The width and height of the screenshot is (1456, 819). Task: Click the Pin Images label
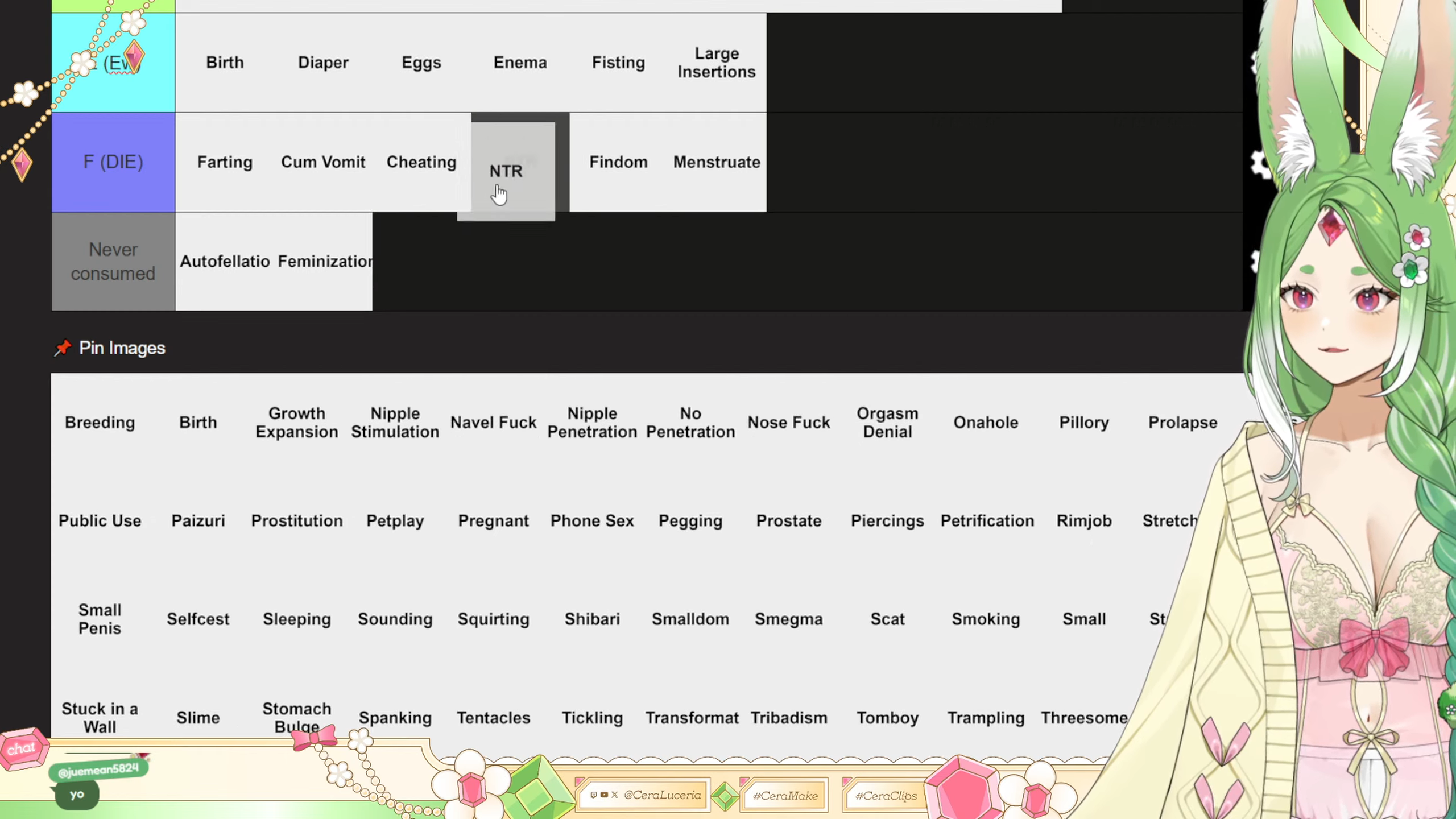122,348
